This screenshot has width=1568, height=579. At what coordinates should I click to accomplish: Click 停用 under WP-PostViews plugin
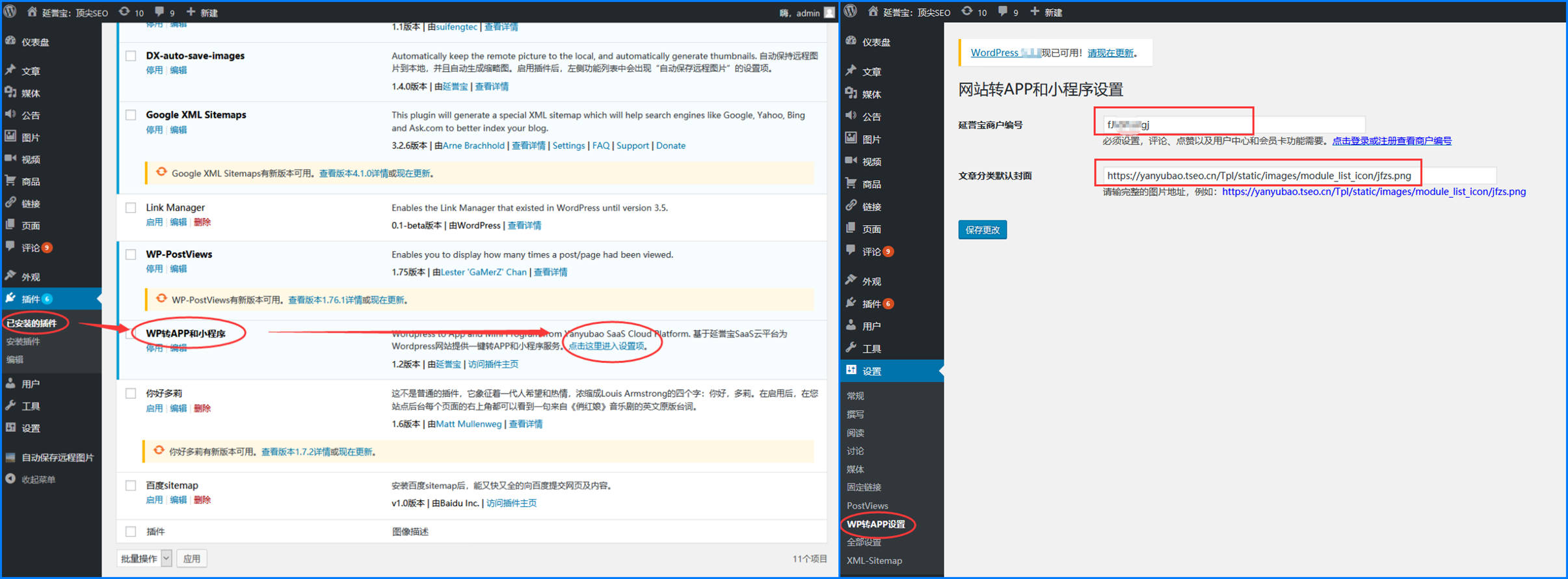[154, 269]
